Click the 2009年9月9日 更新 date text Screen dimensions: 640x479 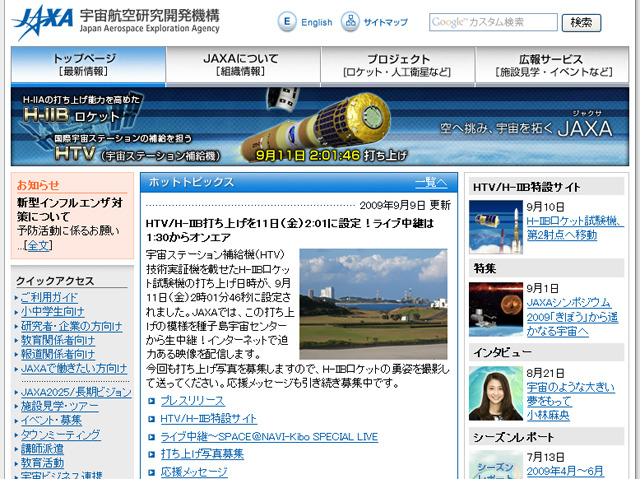coord(405,205)
